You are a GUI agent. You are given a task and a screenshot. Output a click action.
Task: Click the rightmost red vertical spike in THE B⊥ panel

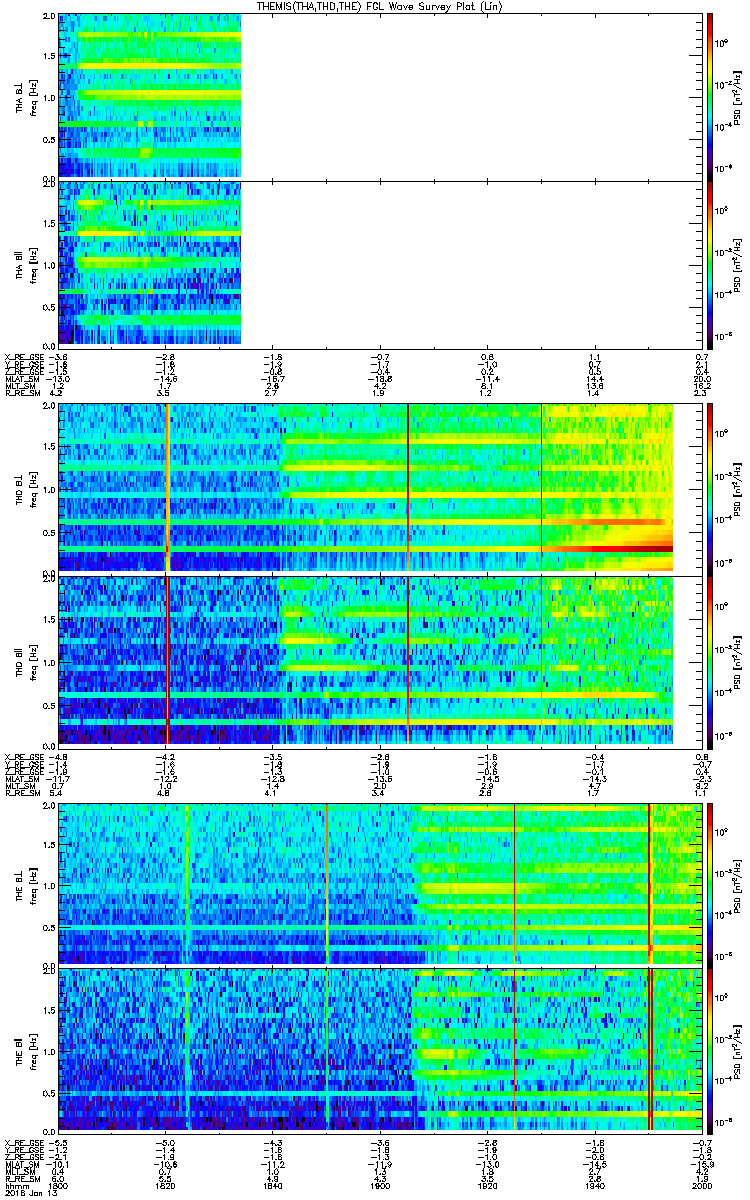pos(650,883)
